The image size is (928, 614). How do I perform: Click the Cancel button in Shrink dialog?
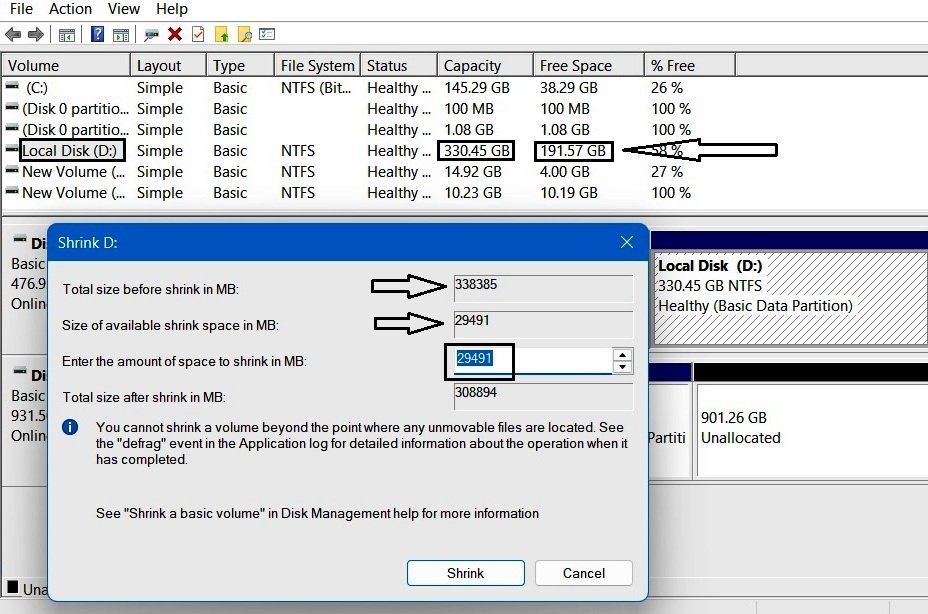coord(584,573)
